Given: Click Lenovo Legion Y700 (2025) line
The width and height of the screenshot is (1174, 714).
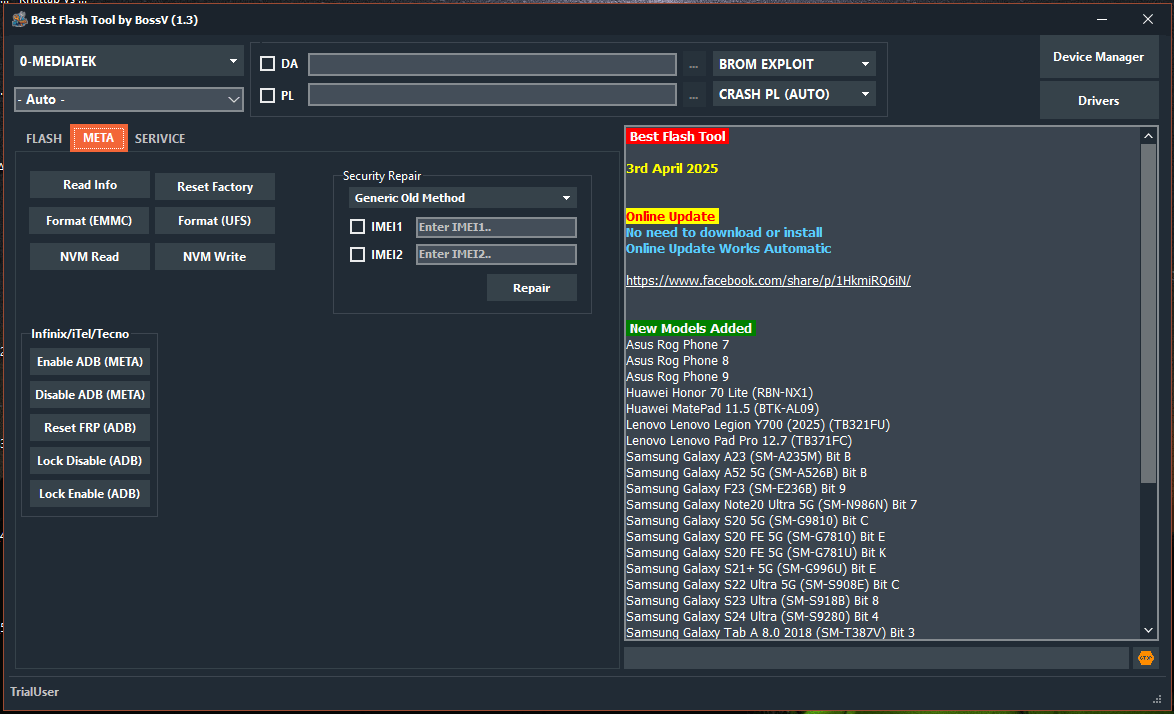Looking at the screenshot, I should (758, 424).
